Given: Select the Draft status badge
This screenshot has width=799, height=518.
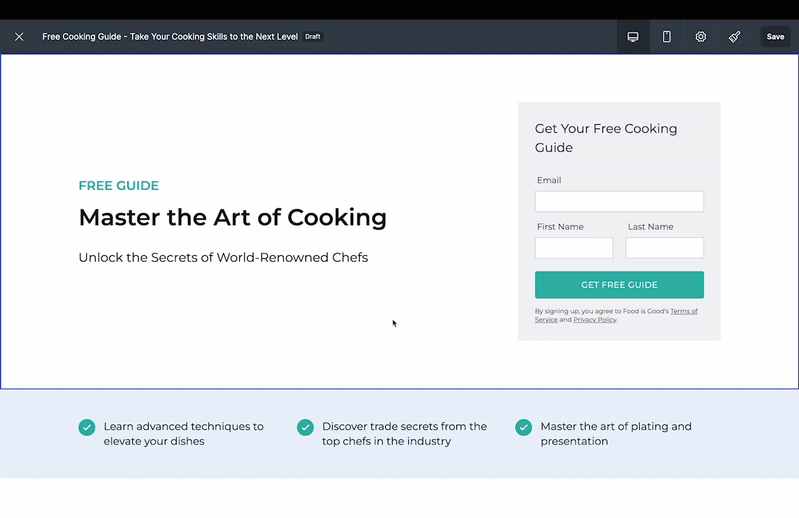Looking at the screenshot, I should point(313,37).
